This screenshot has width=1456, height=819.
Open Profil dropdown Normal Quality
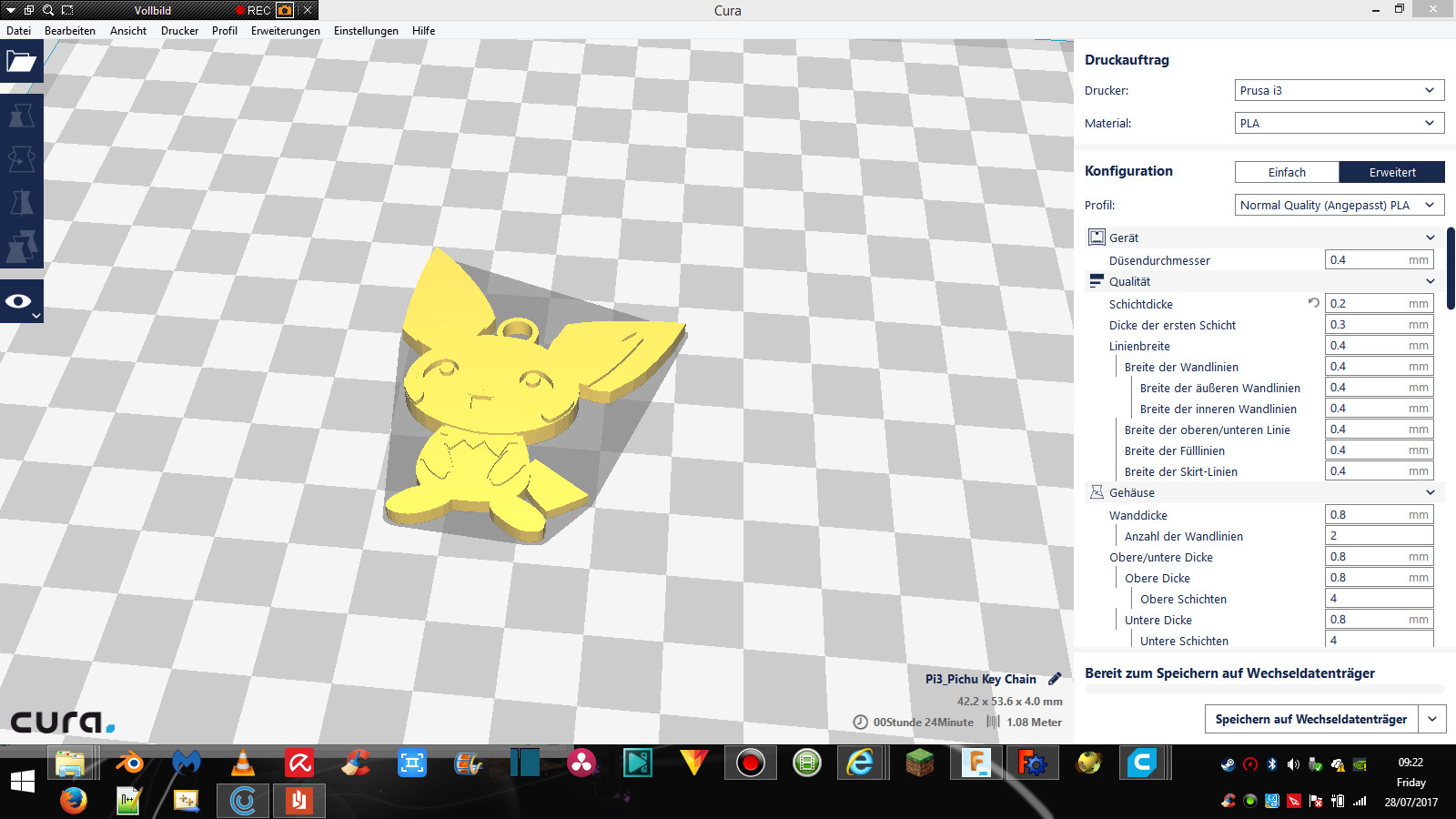tap(1340, 205)
